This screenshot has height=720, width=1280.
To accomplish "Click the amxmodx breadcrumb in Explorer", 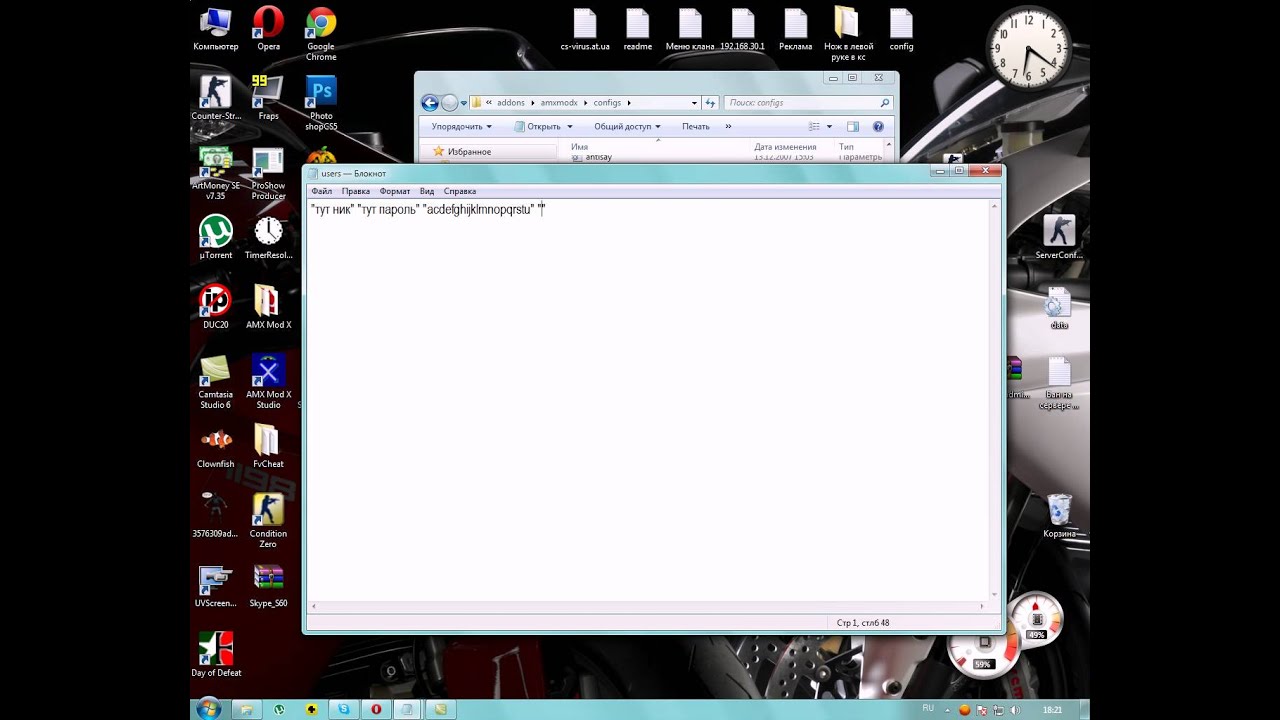I will click(558, 103).
